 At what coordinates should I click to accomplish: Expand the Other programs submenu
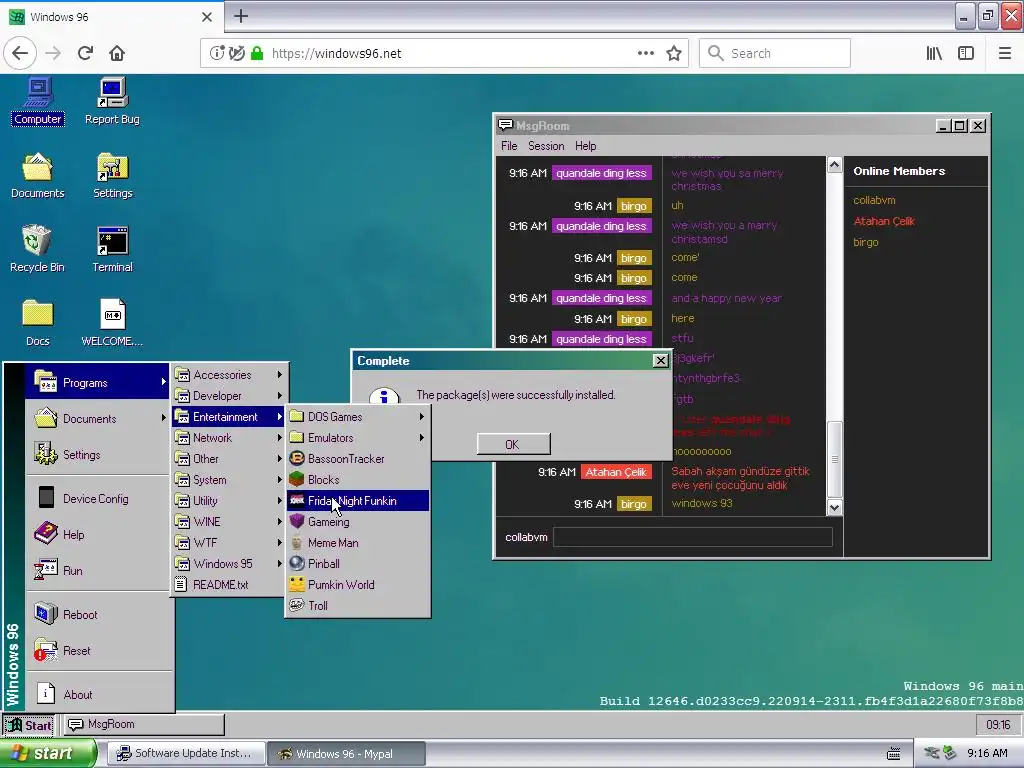[x=229, y=458]
